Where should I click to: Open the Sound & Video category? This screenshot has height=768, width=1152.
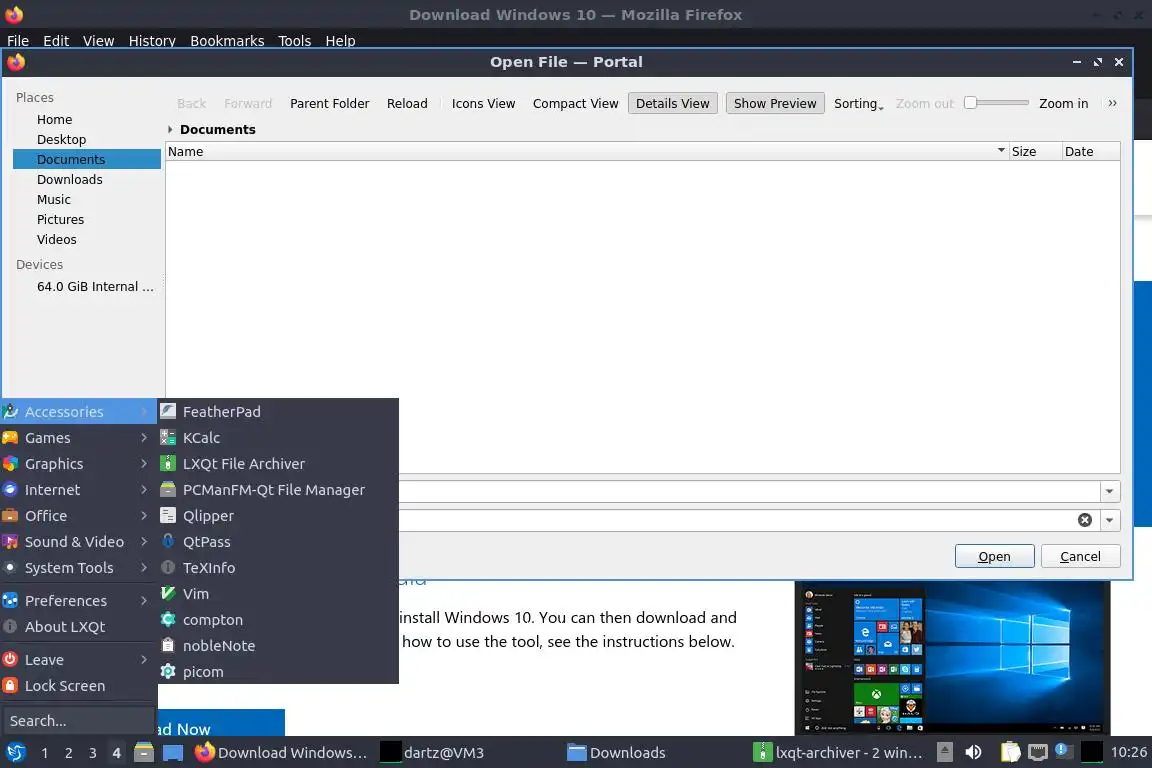[79, 542]
